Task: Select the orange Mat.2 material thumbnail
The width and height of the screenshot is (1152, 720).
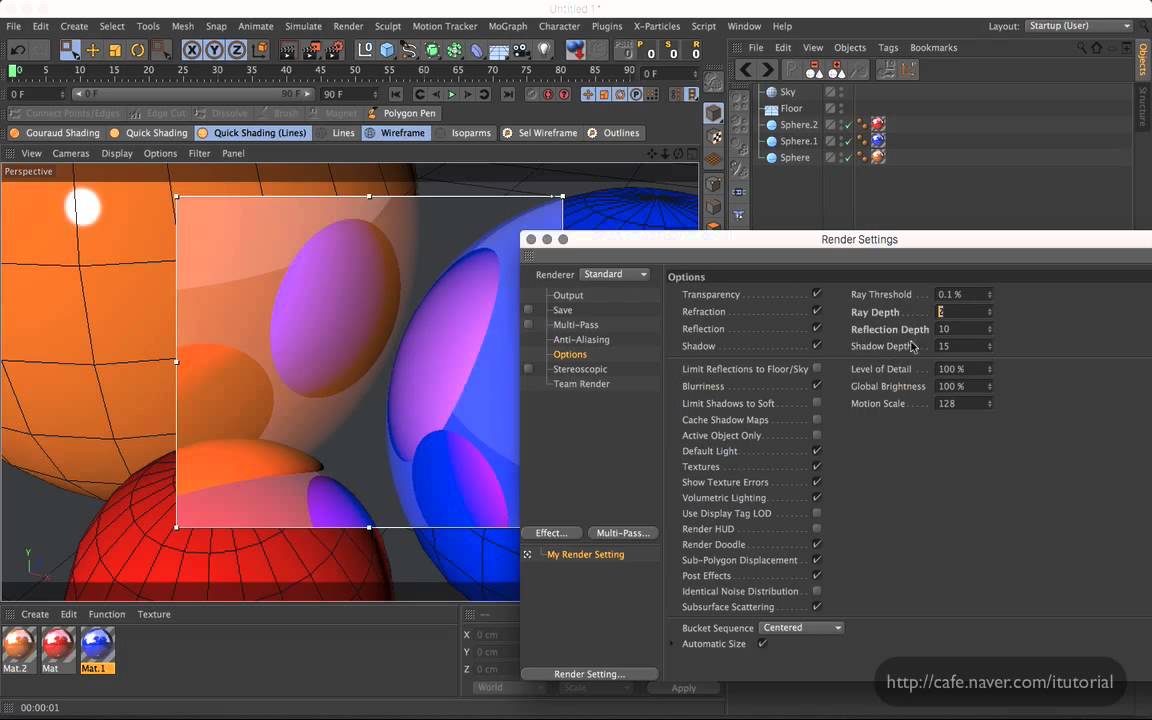Action: (18, 650)
